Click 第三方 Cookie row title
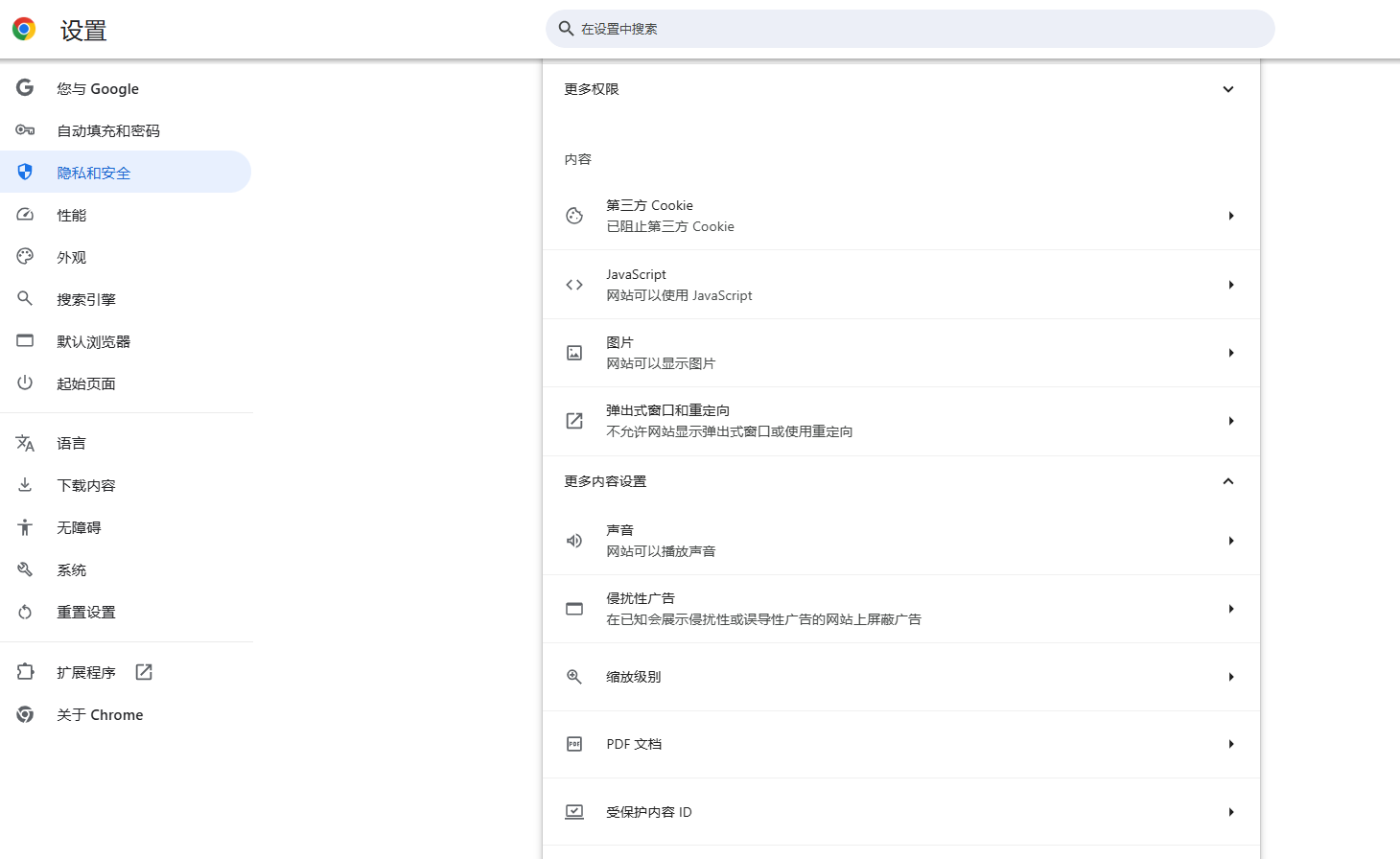 click(649, 205)
